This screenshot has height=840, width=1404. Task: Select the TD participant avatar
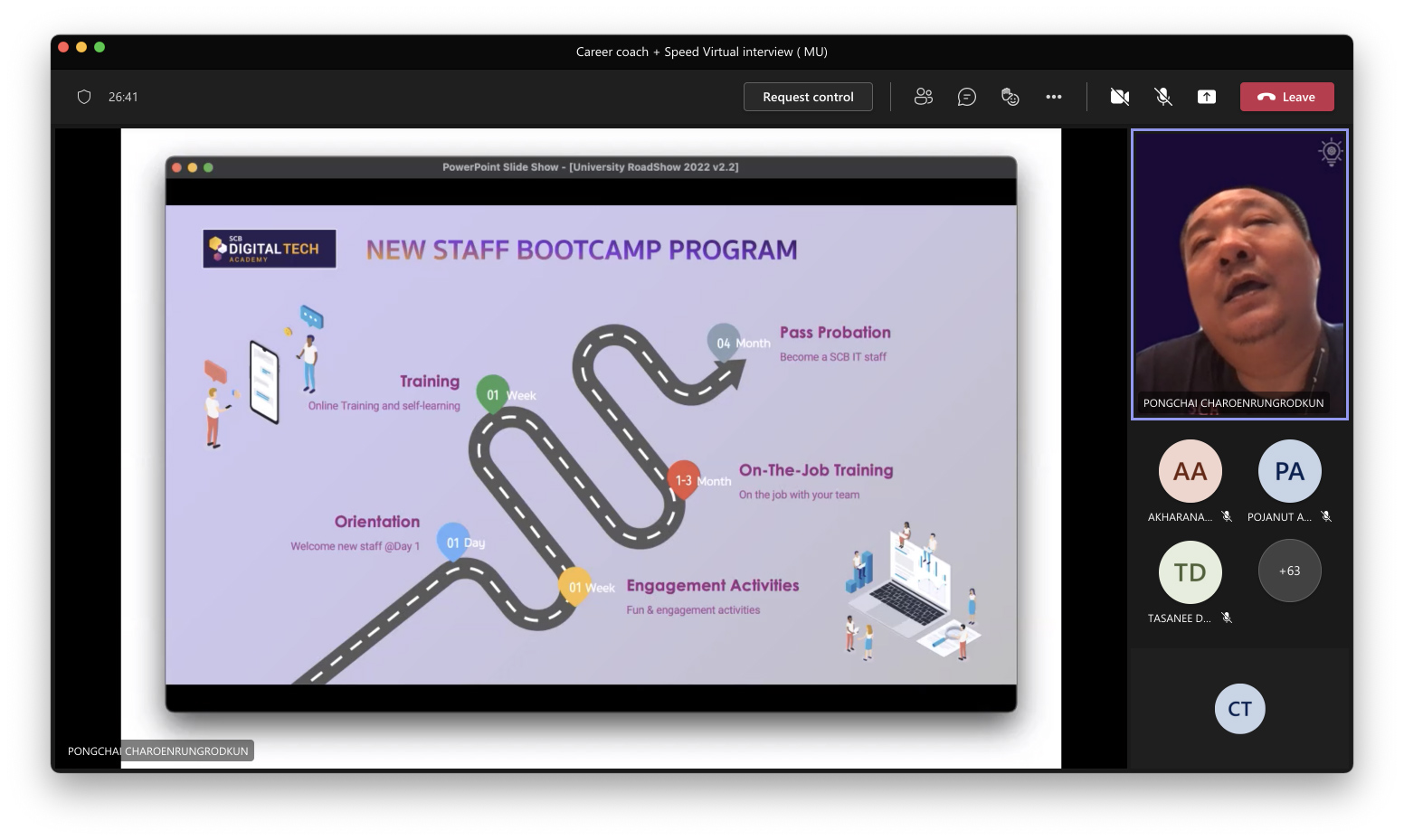point(1190,572)
